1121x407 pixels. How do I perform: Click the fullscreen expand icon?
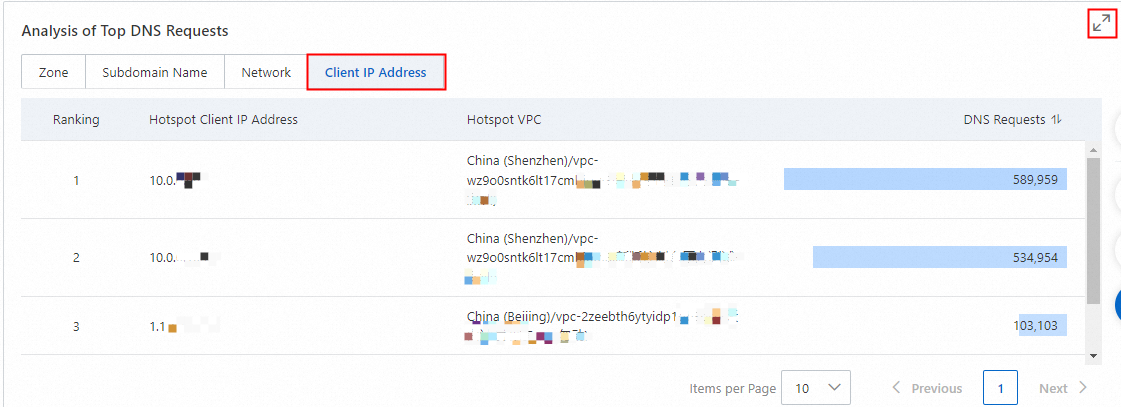1101,24
